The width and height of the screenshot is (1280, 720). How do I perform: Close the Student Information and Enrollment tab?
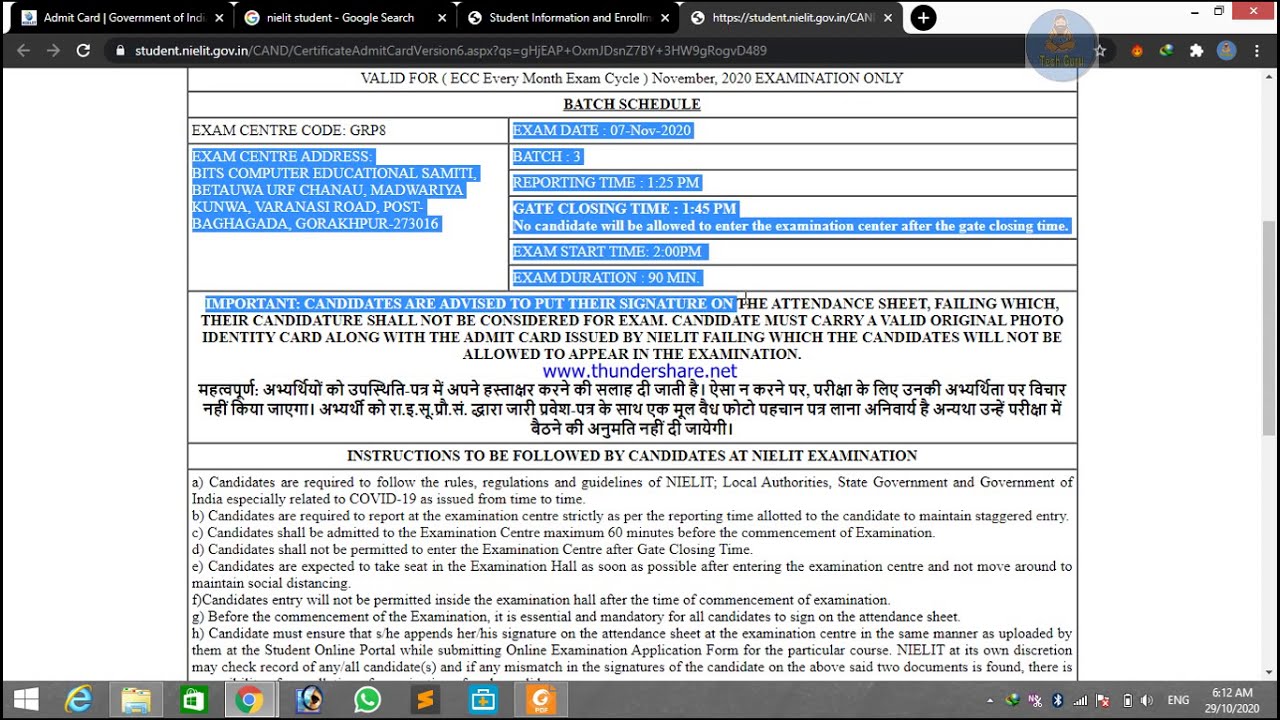pos(665,18)
